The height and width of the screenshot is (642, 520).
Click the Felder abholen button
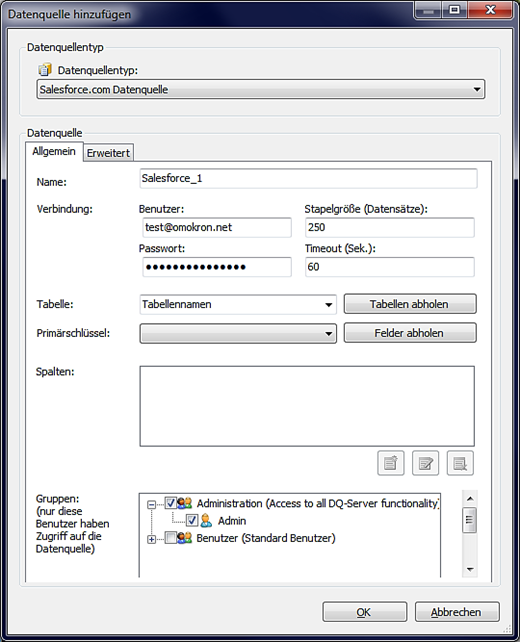[x=410, y=333]
